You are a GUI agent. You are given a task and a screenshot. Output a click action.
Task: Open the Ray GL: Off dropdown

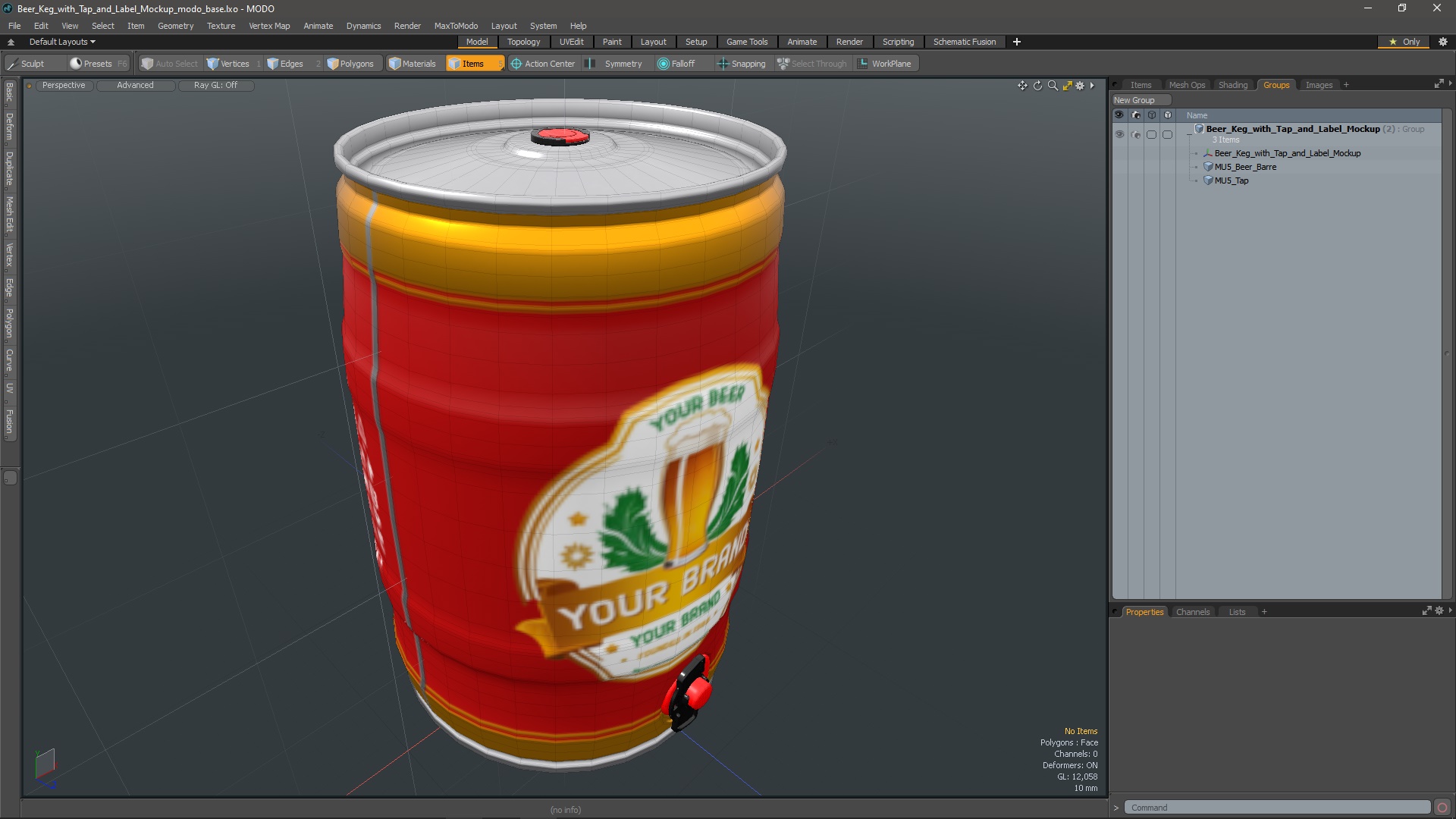point(215,86)
